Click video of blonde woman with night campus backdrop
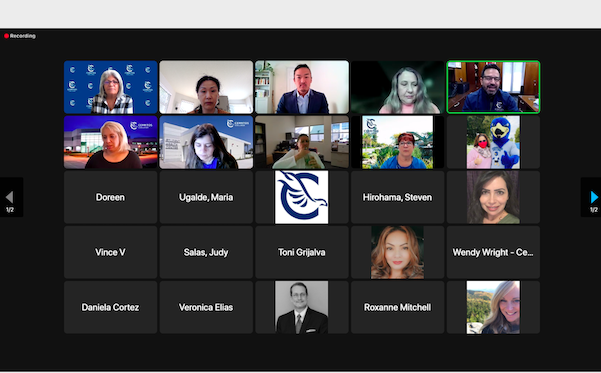601x373 pixels. 110,142
